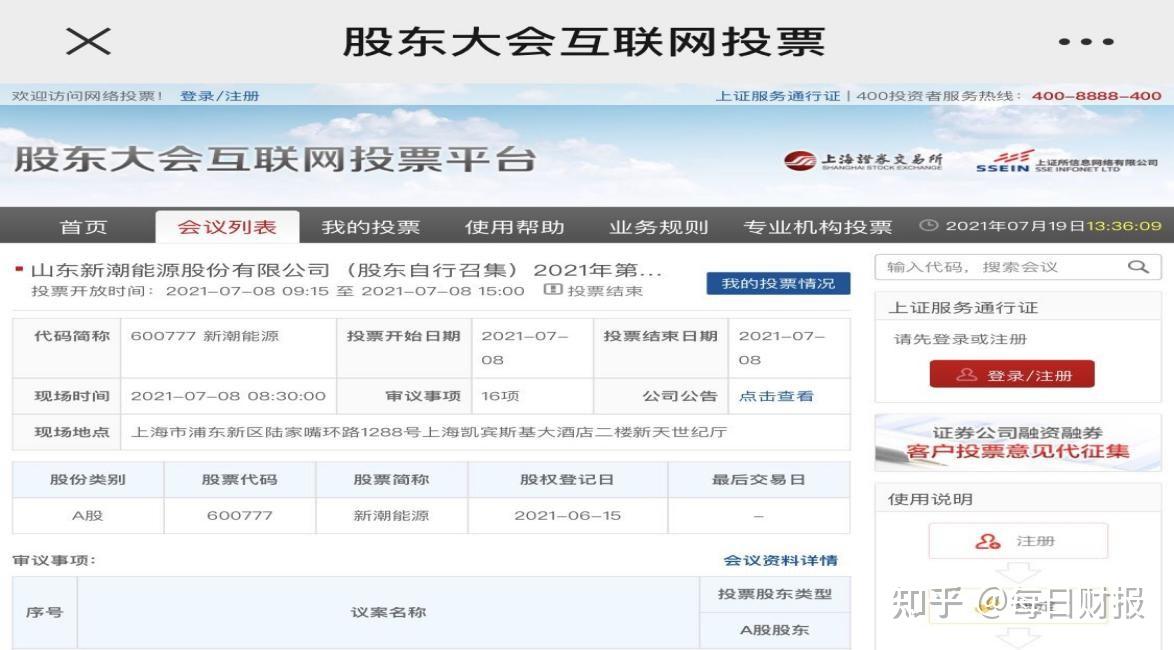Click the A股 share class cell

[x=88, y=516]
